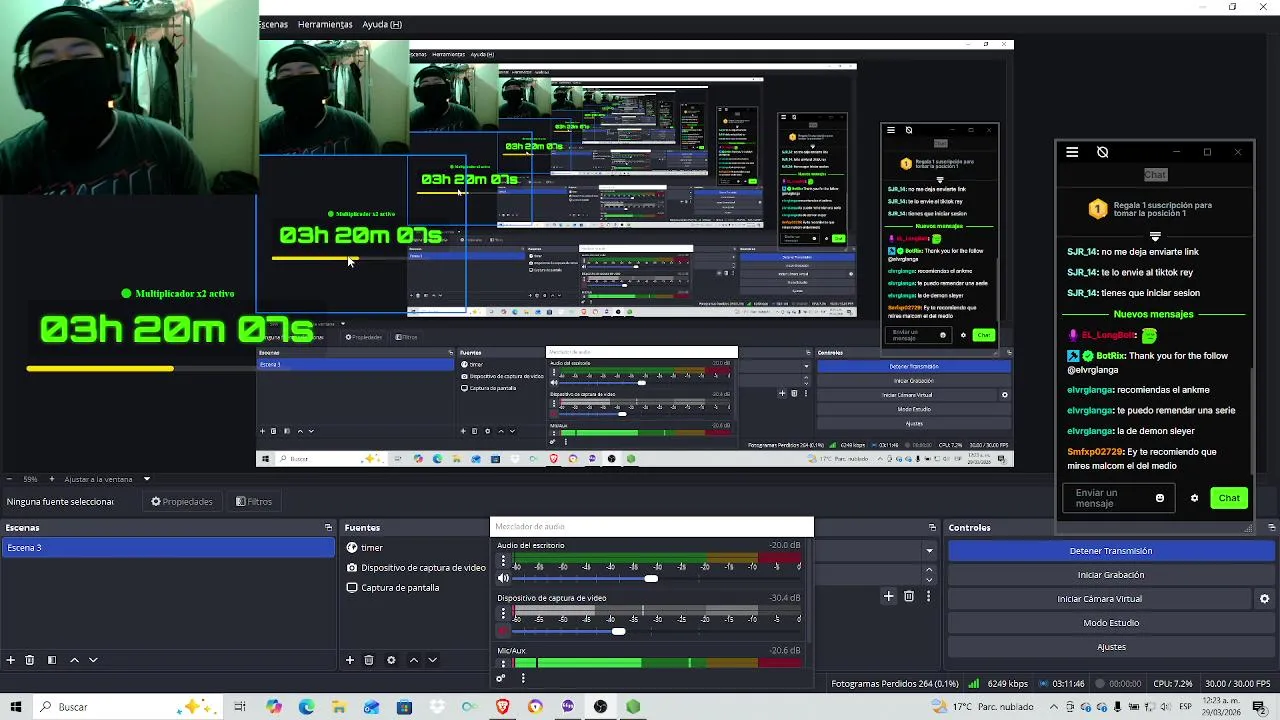Click Iniciar Grabación button

[1111, 575]
